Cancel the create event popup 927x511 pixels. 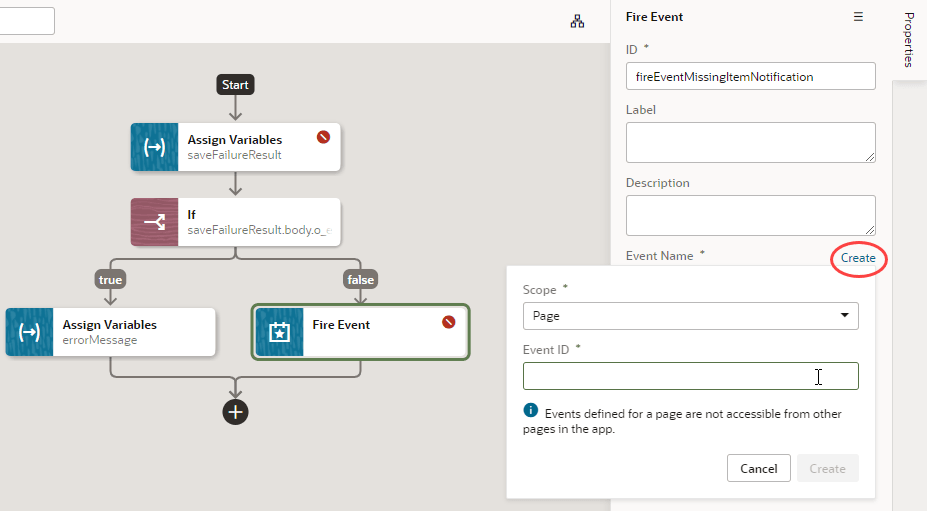tap(759, 468)
